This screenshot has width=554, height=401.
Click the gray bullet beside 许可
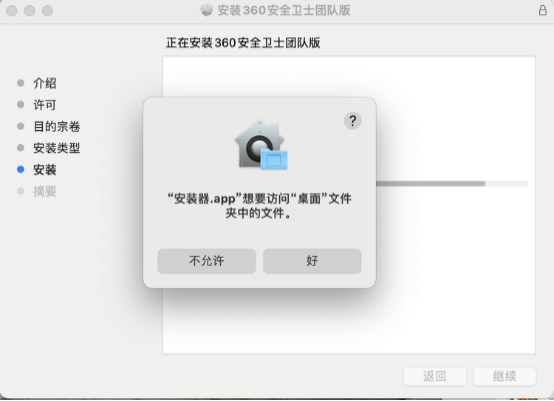pos(20,105)
